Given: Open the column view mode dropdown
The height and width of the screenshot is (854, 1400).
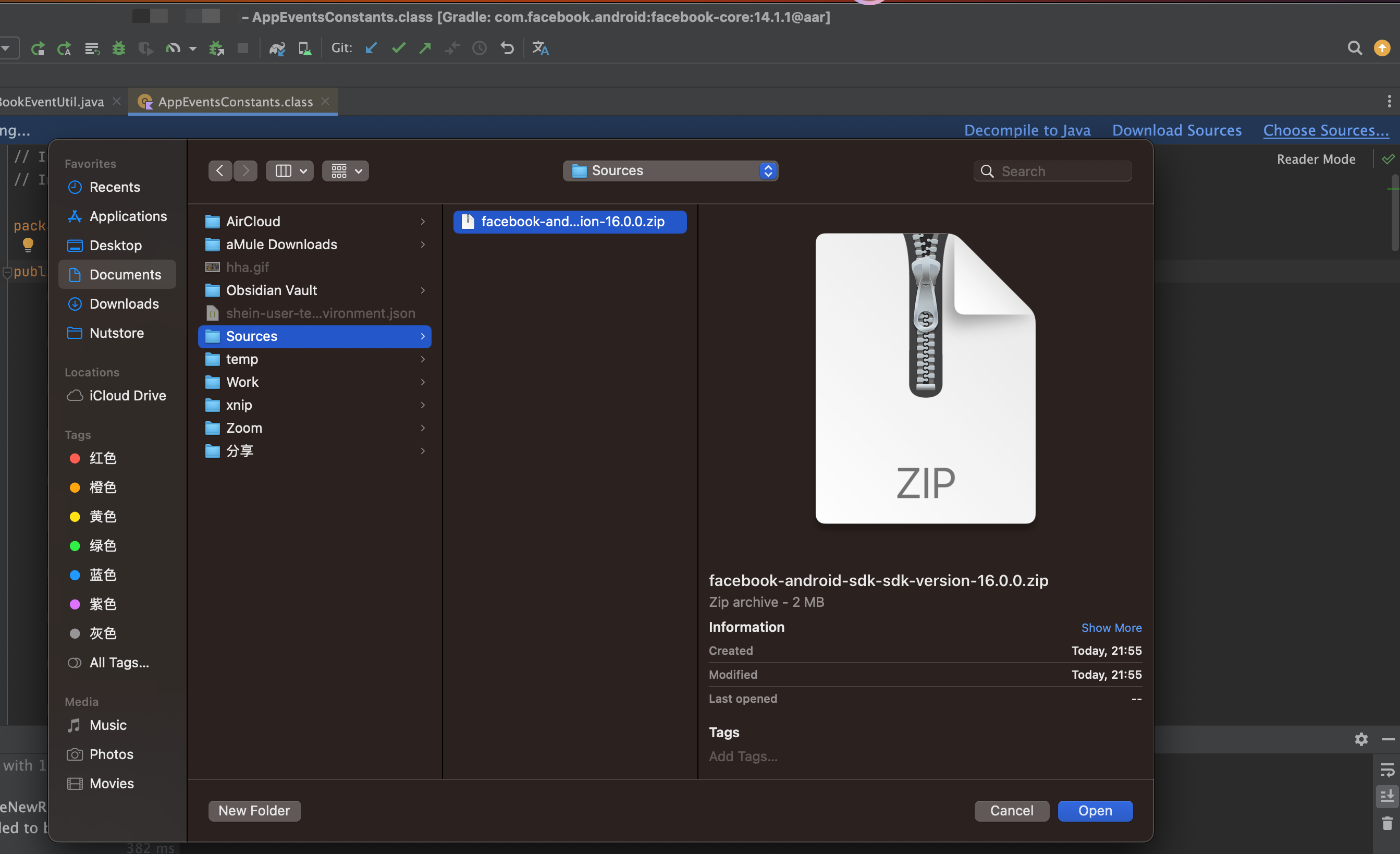Looking at the screenshot, I should click(x=290, y=170).
